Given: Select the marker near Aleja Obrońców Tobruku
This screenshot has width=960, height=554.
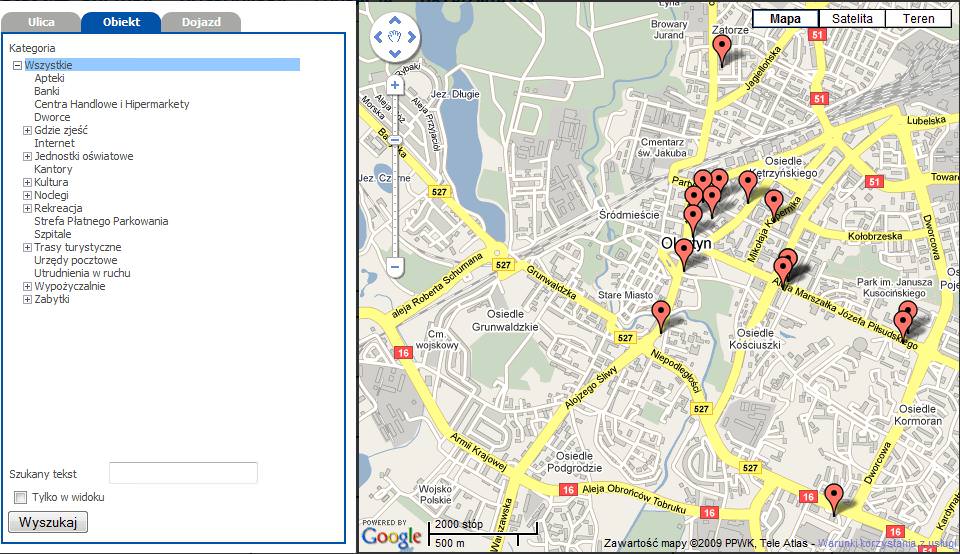Looking at the screenshot, I should pos(833,497).
